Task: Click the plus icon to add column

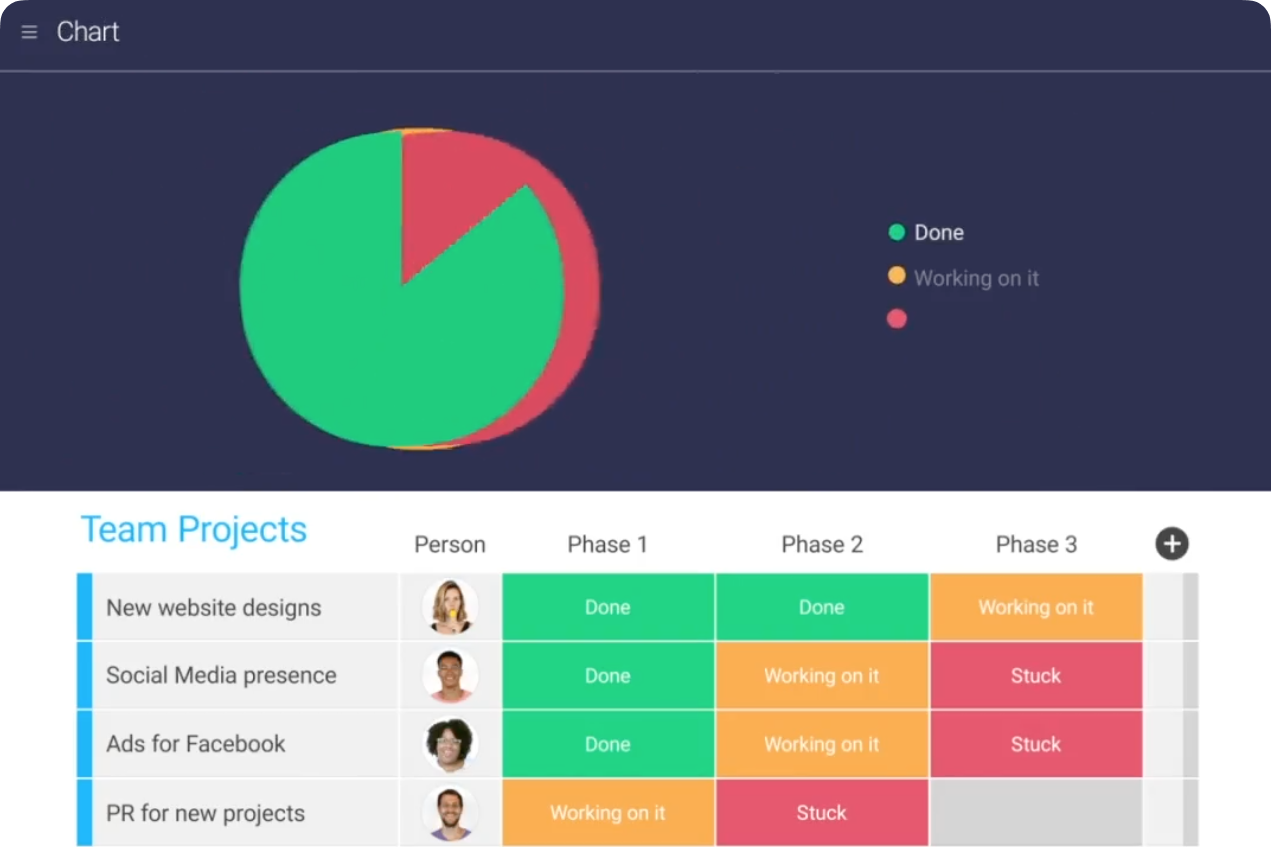Action: pyautogui.click(x=1171, y=544)
